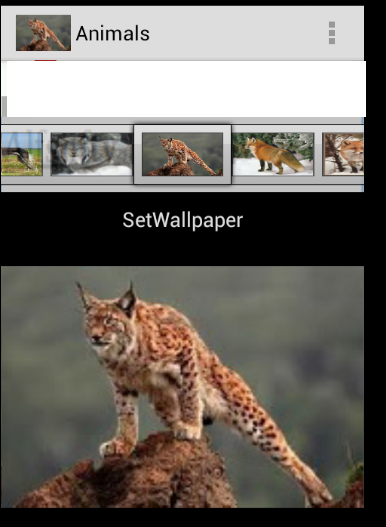Click the large lynx preview image
This screenshot has width=386, height=527.
(x=182, y=387)
